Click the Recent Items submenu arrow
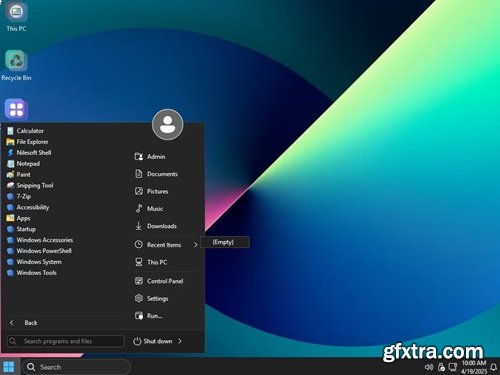 pos(196,245)
